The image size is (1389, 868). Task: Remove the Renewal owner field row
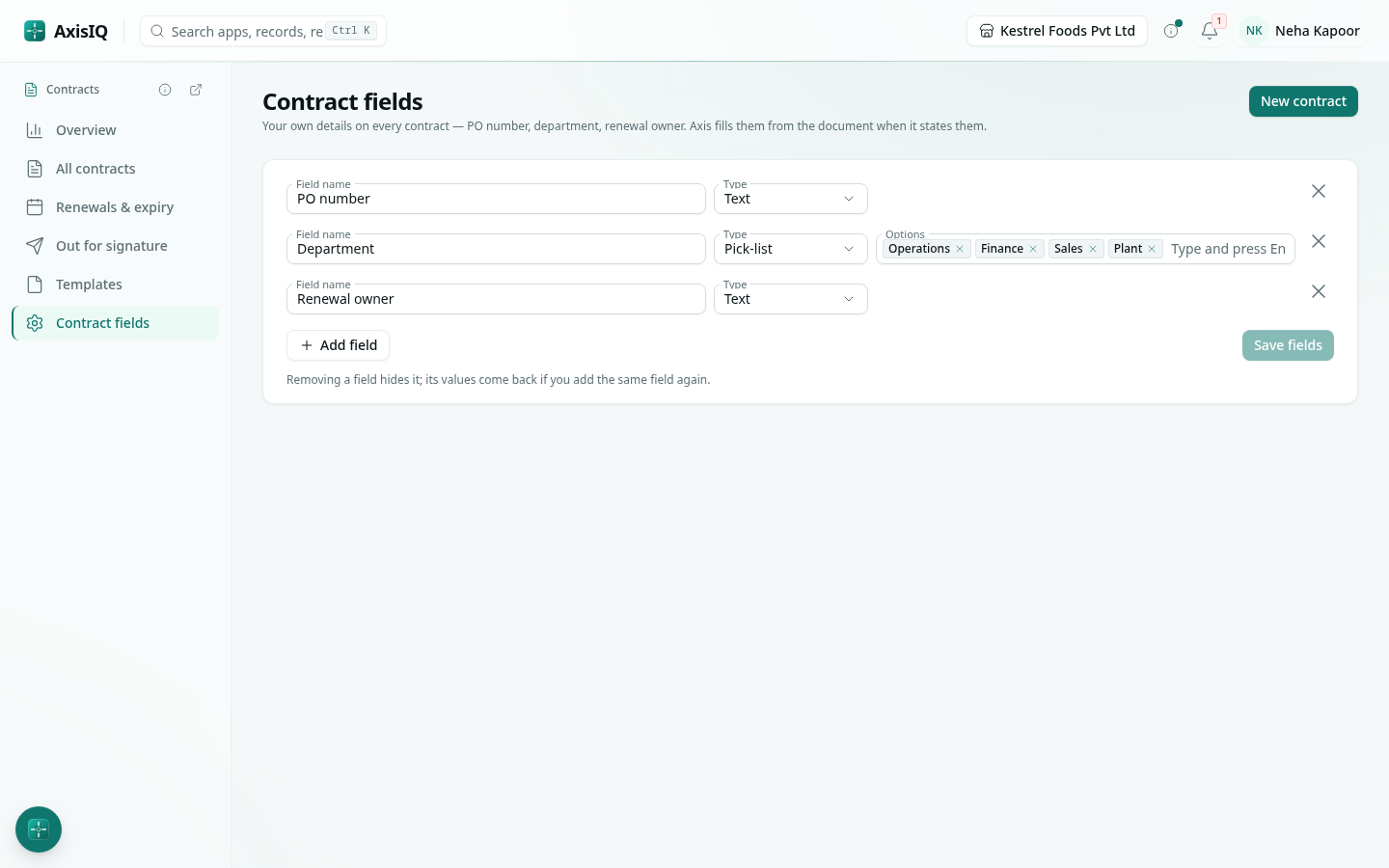point(1319,291)
